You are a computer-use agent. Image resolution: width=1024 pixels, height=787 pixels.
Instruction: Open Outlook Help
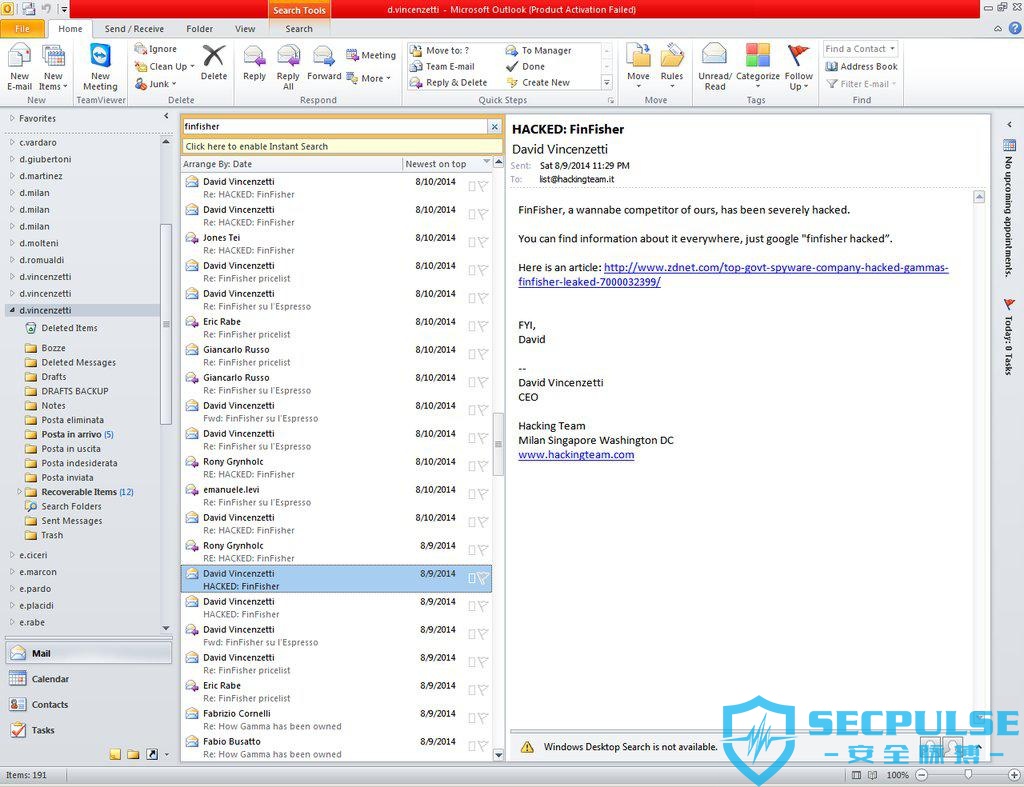pos(1015,28)
